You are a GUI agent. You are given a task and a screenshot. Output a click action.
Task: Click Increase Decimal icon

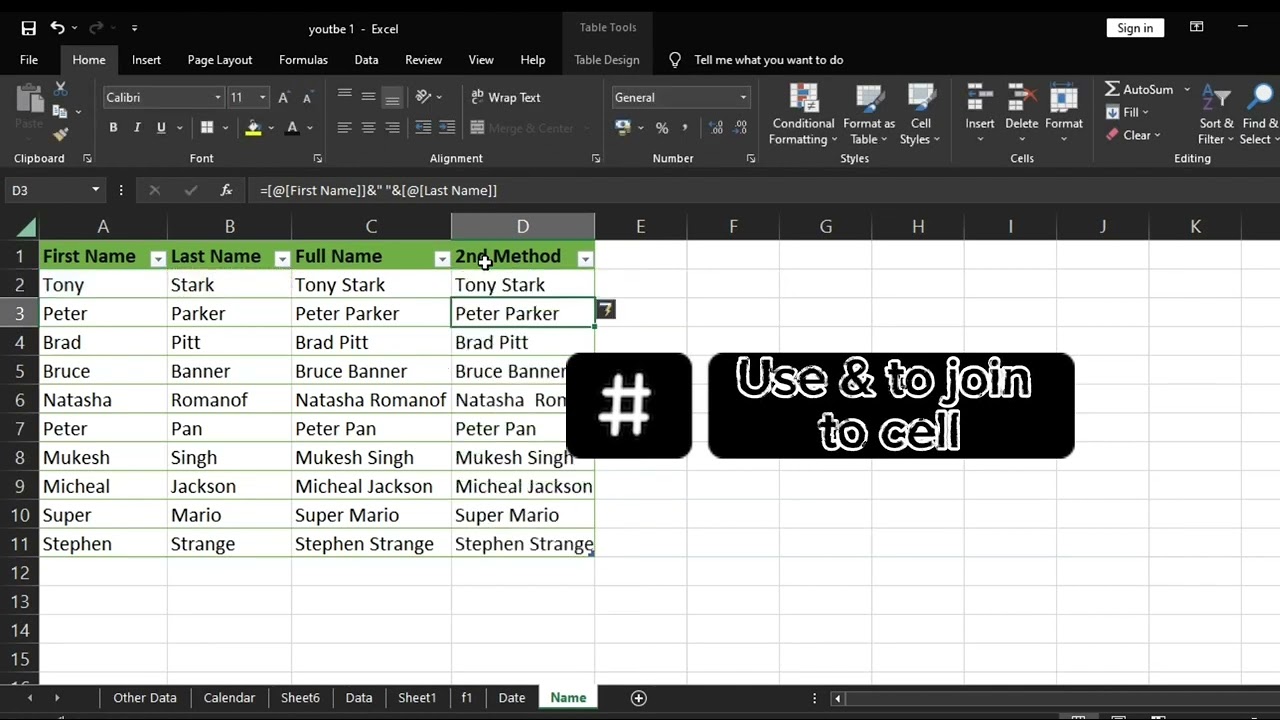click(x=716, y=128)
